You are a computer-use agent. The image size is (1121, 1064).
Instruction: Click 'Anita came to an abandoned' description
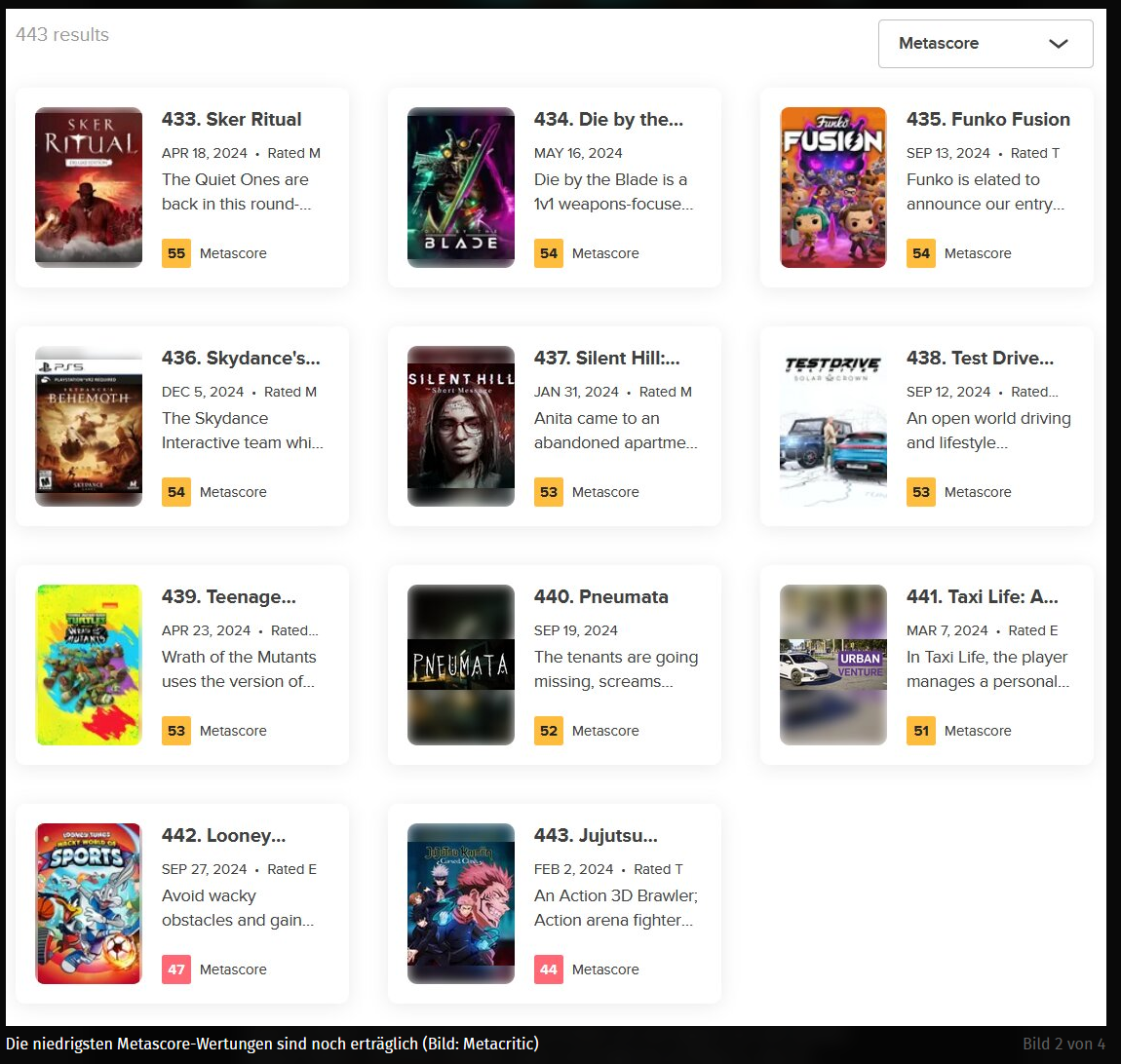(615, 431)
